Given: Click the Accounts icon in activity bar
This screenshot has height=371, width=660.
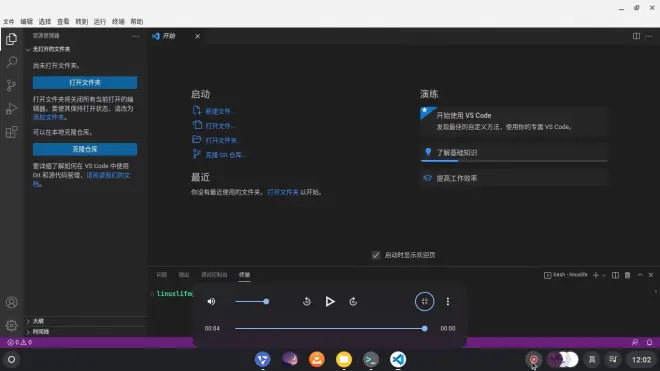Looking at the screenshot, I should click(11, 302).
